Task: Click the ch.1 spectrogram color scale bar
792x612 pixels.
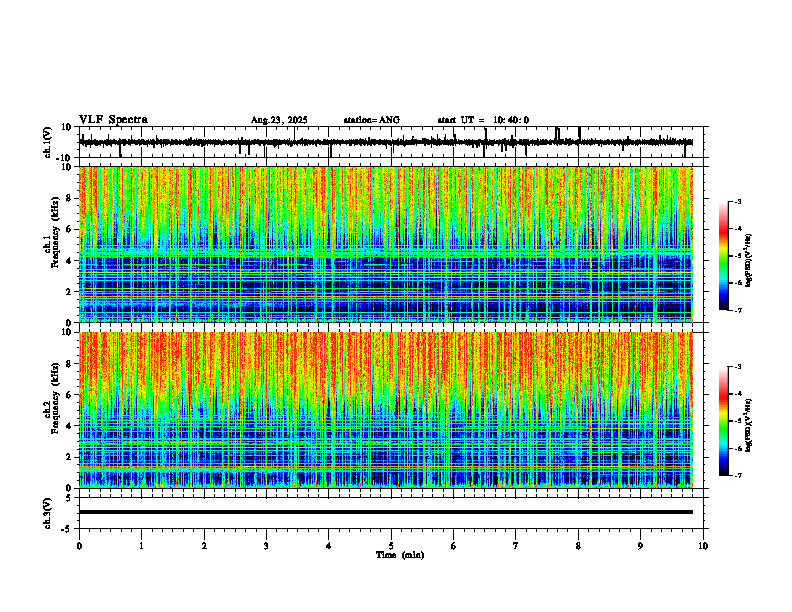Action: click(x=723, y=256)
